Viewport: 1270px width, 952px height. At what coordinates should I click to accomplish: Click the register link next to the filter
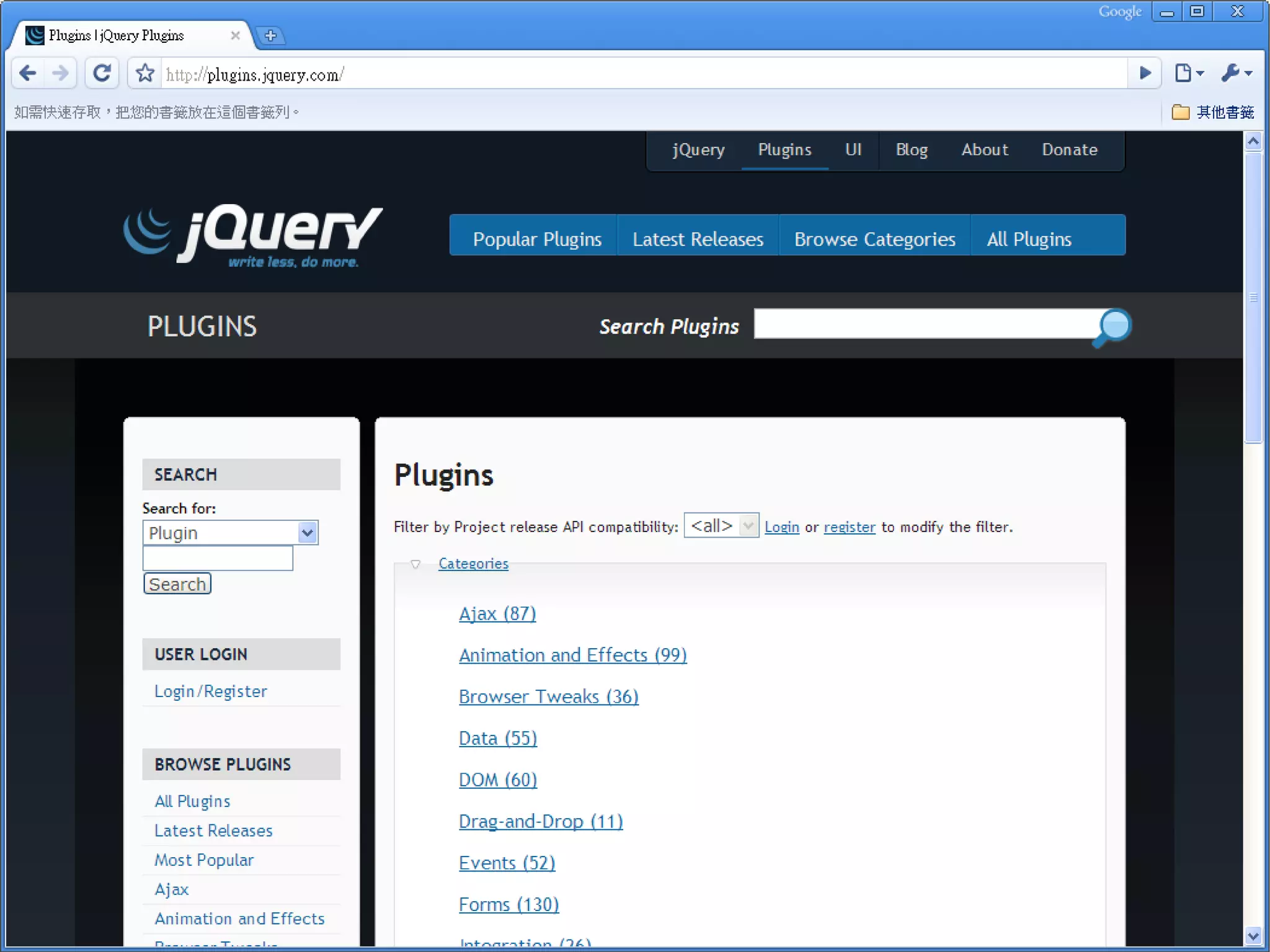(850, 527)
